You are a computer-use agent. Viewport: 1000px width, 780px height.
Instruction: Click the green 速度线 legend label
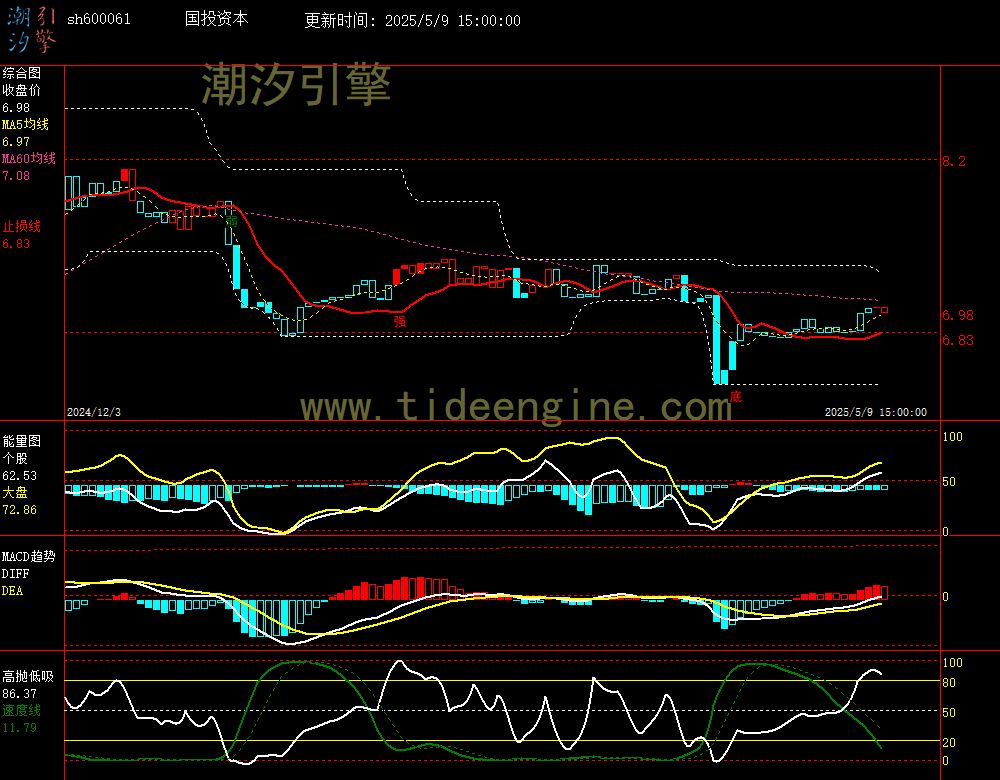point(21,710)
